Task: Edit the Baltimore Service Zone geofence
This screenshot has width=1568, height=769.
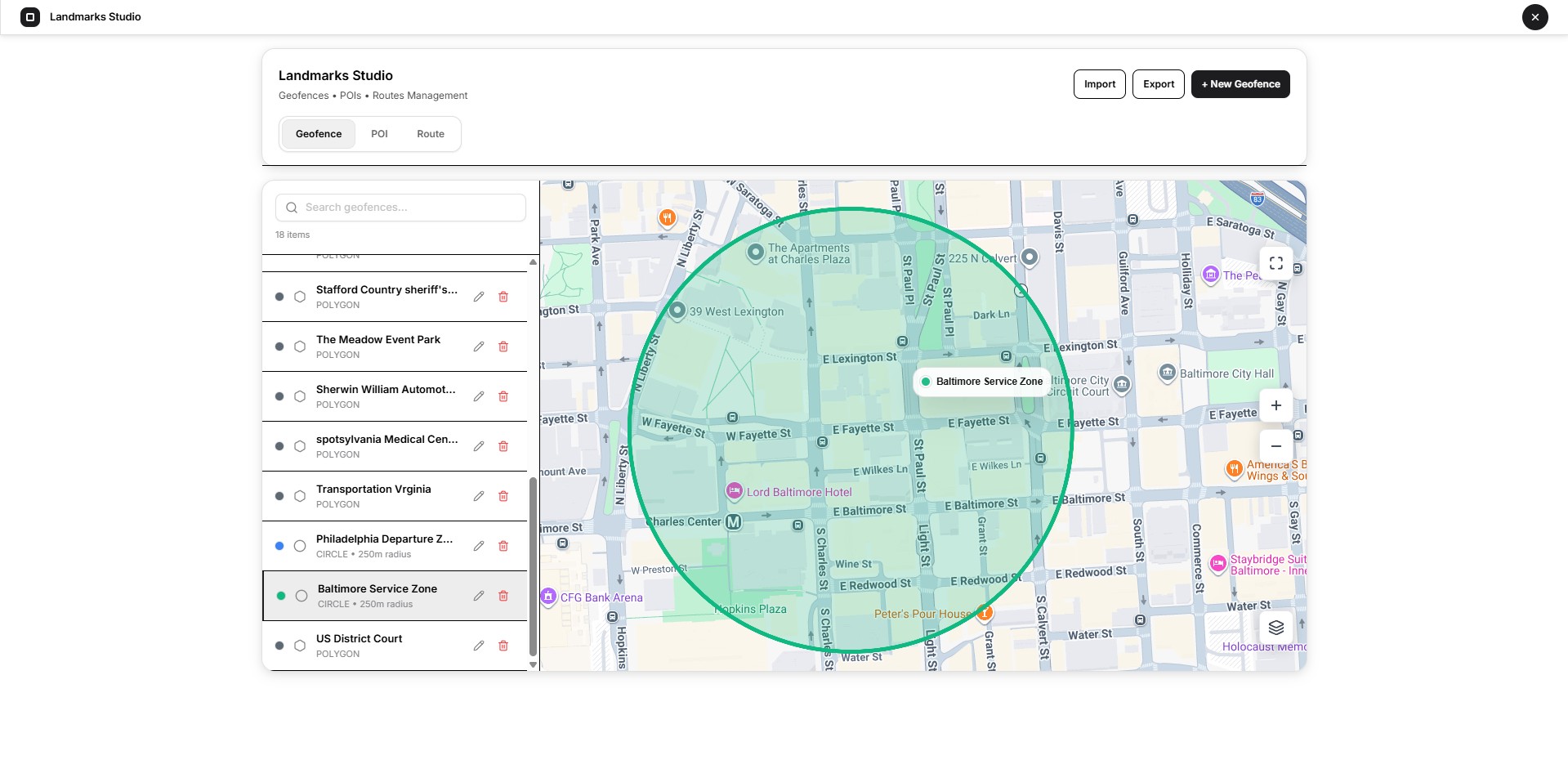Action: (479, 596)
